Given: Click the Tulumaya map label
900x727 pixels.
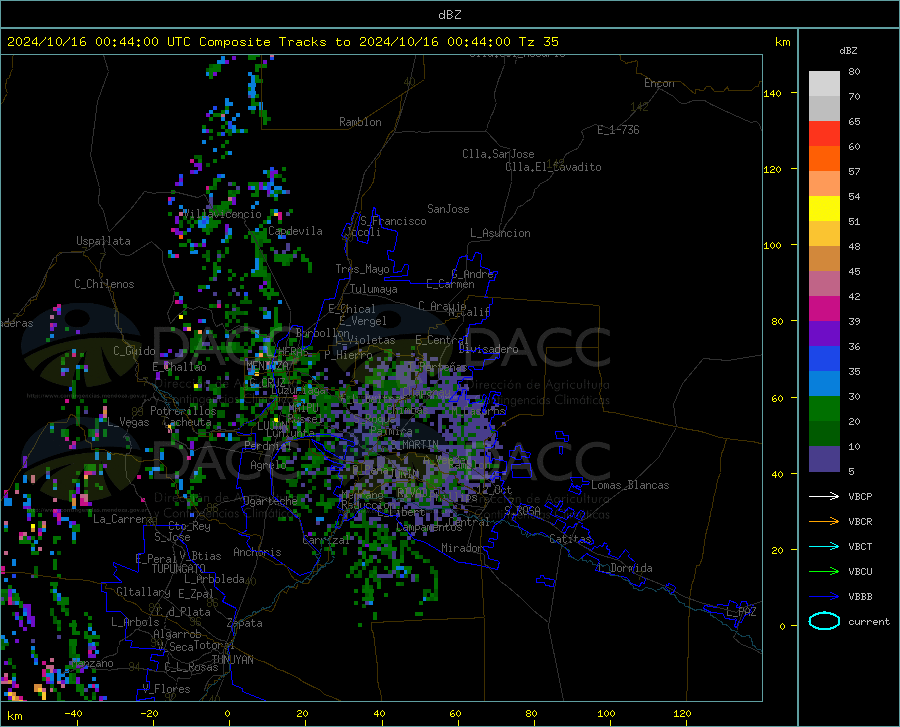Looking at the screenshot, I should [374, 289].
